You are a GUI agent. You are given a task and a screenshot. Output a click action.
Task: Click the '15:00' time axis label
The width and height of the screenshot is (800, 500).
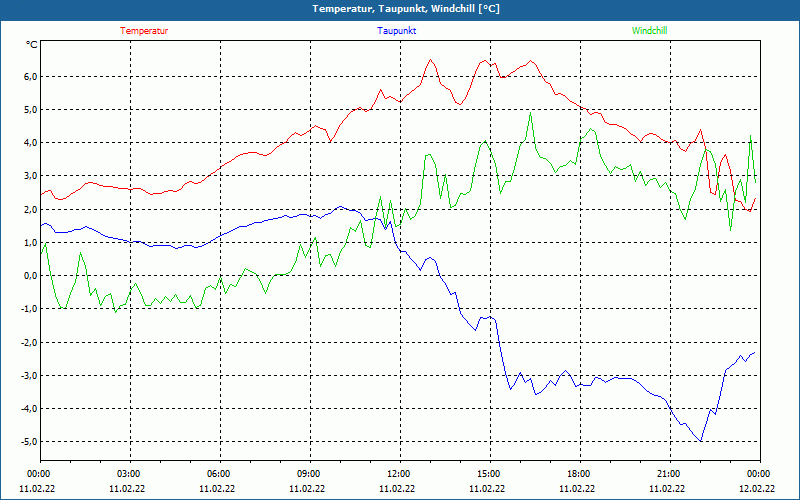(x=487, y=474)
